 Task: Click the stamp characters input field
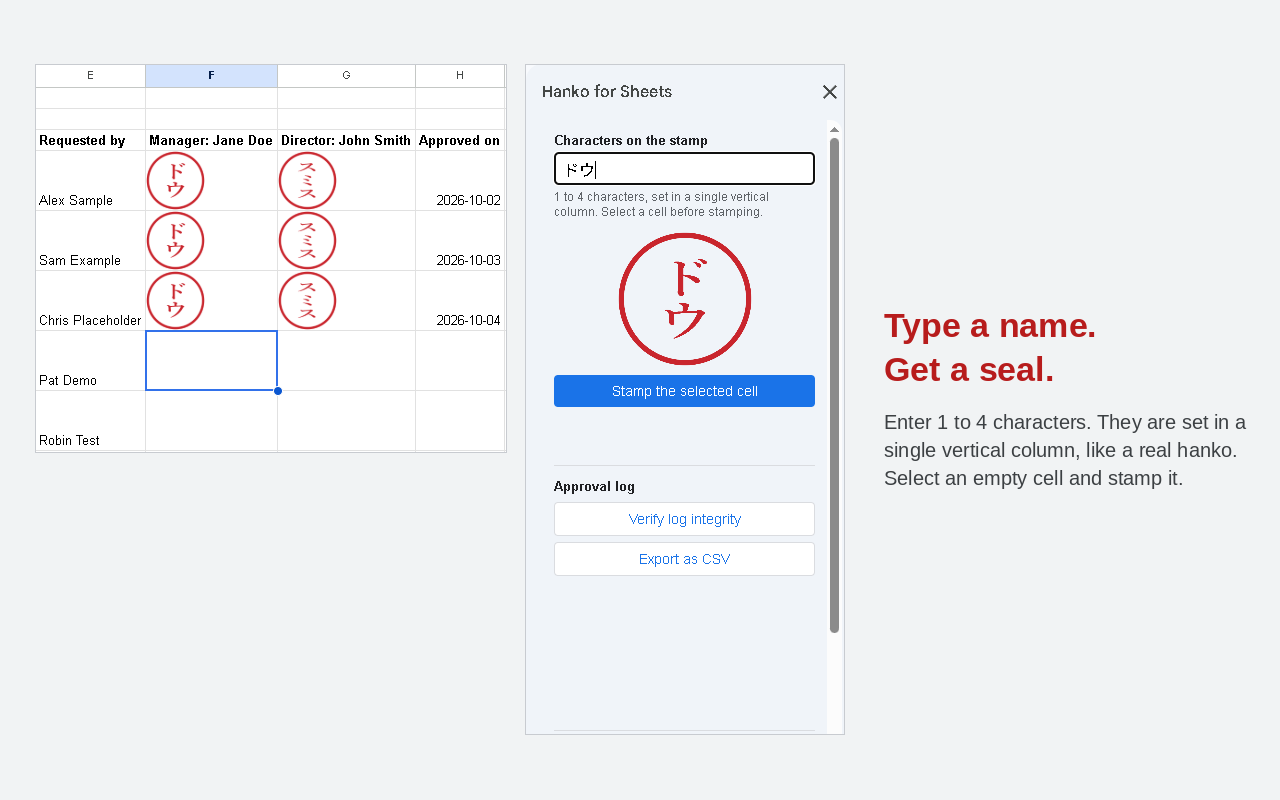tap(684, 169)
